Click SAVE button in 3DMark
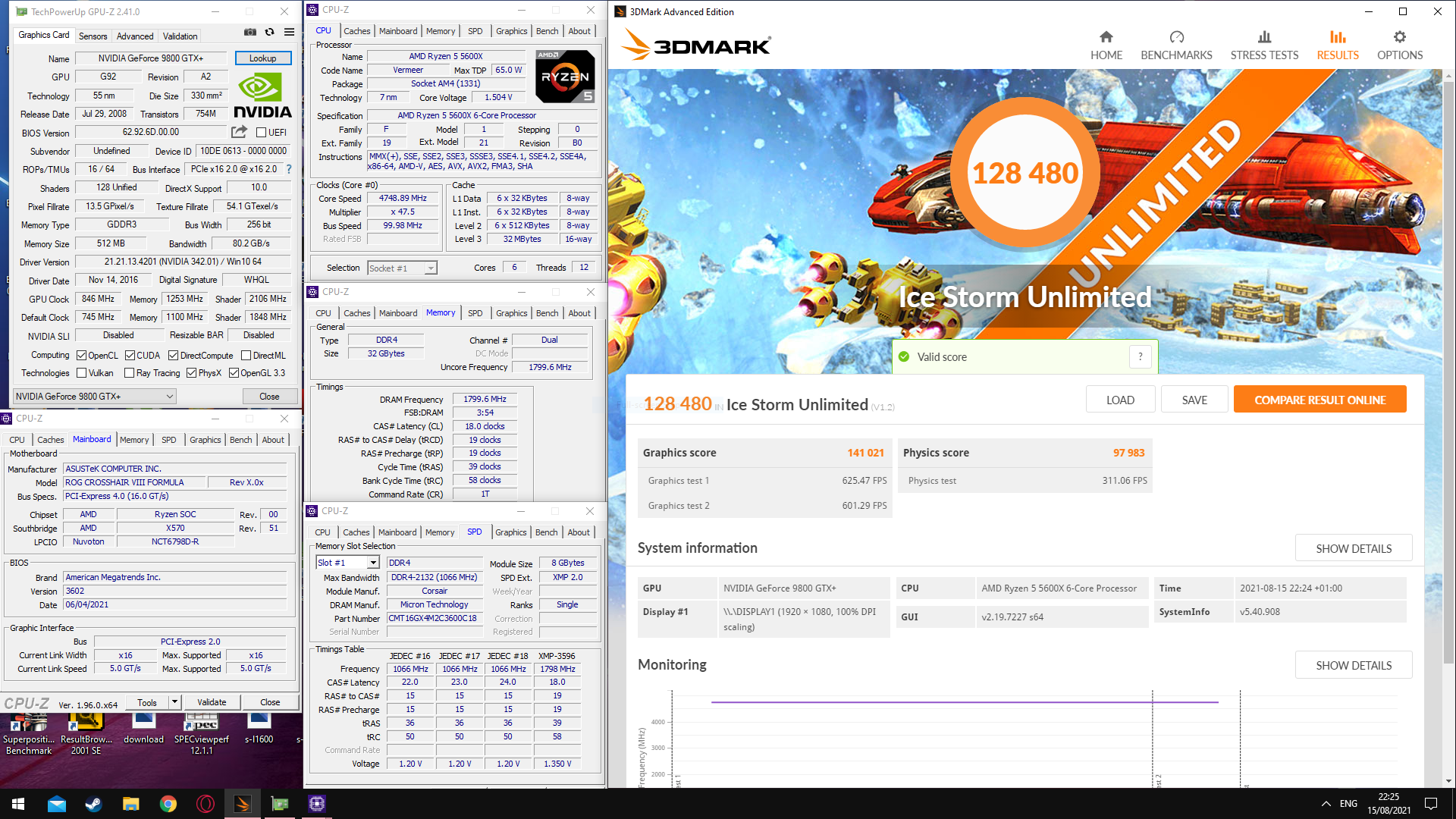1456x819 pixels. tap(1194, 400)
